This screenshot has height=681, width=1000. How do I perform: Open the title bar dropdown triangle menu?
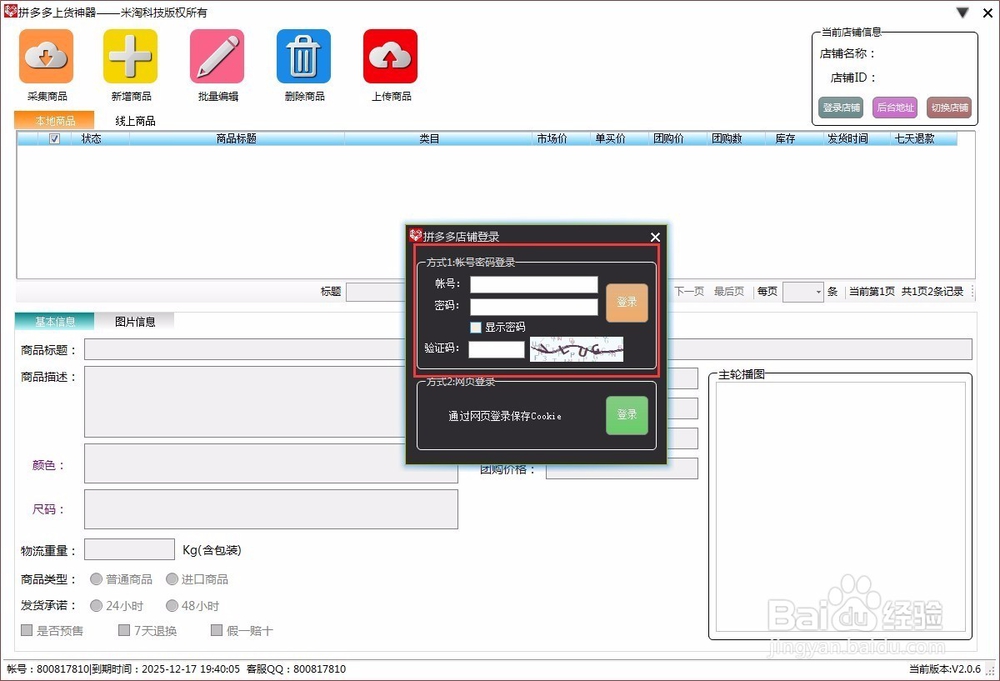[x=962, y=13]
